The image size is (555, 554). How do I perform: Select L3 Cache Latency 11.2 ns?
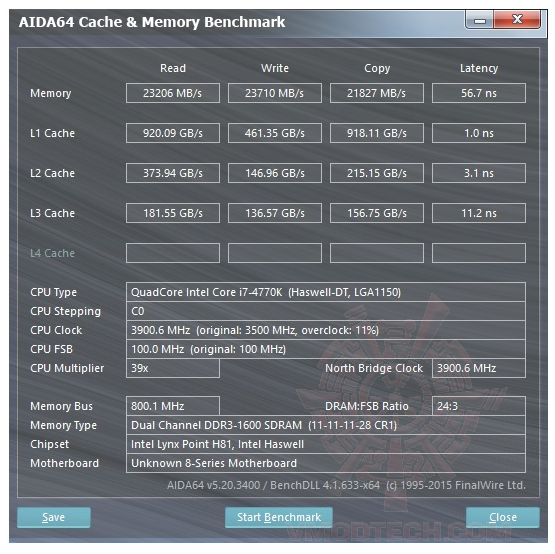(x=479, y=213)
